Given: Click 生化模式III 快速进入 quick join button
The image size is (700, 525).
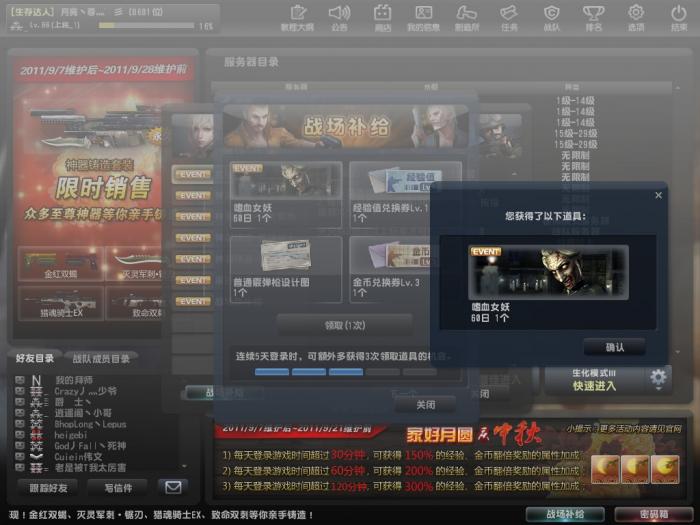Looking at the screenshot, I should click(x=594, y=379).
